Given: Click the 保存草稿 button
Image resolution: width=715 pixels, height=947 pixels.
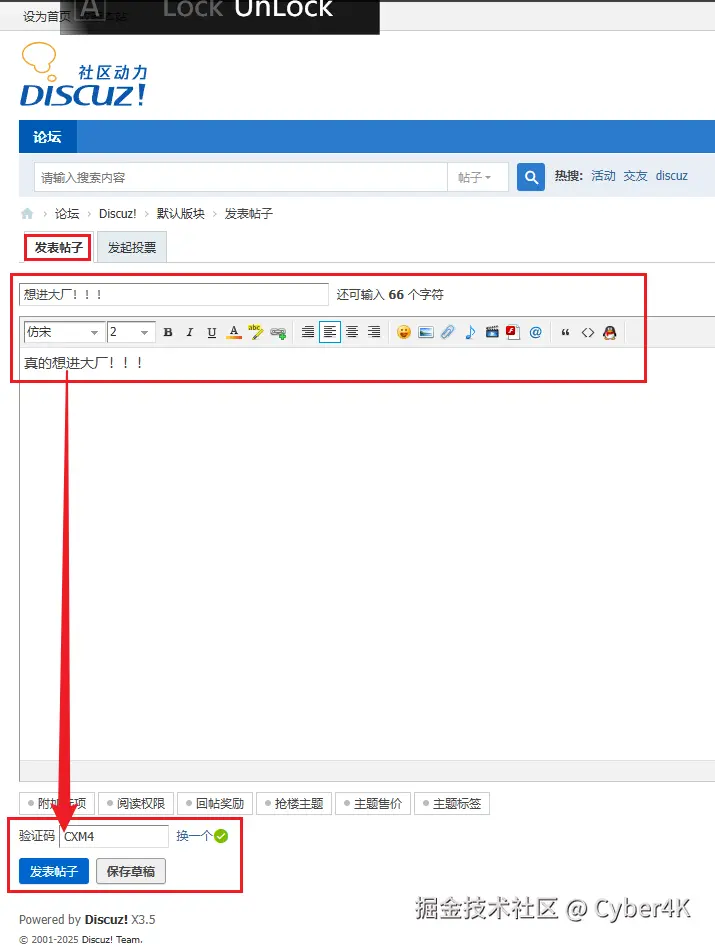Looking at the screenshot, I should coord(131,871).
